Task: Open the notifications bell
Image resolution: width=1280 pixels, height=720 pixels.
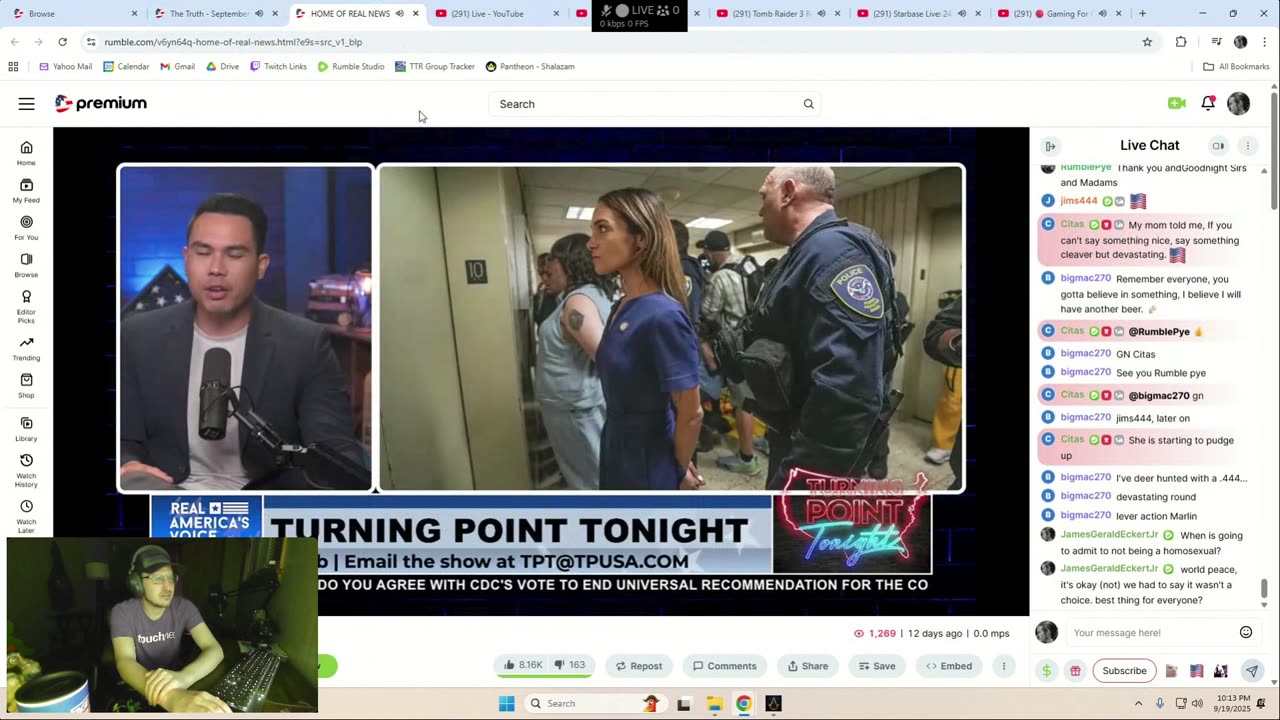Action: [1208, 103]
